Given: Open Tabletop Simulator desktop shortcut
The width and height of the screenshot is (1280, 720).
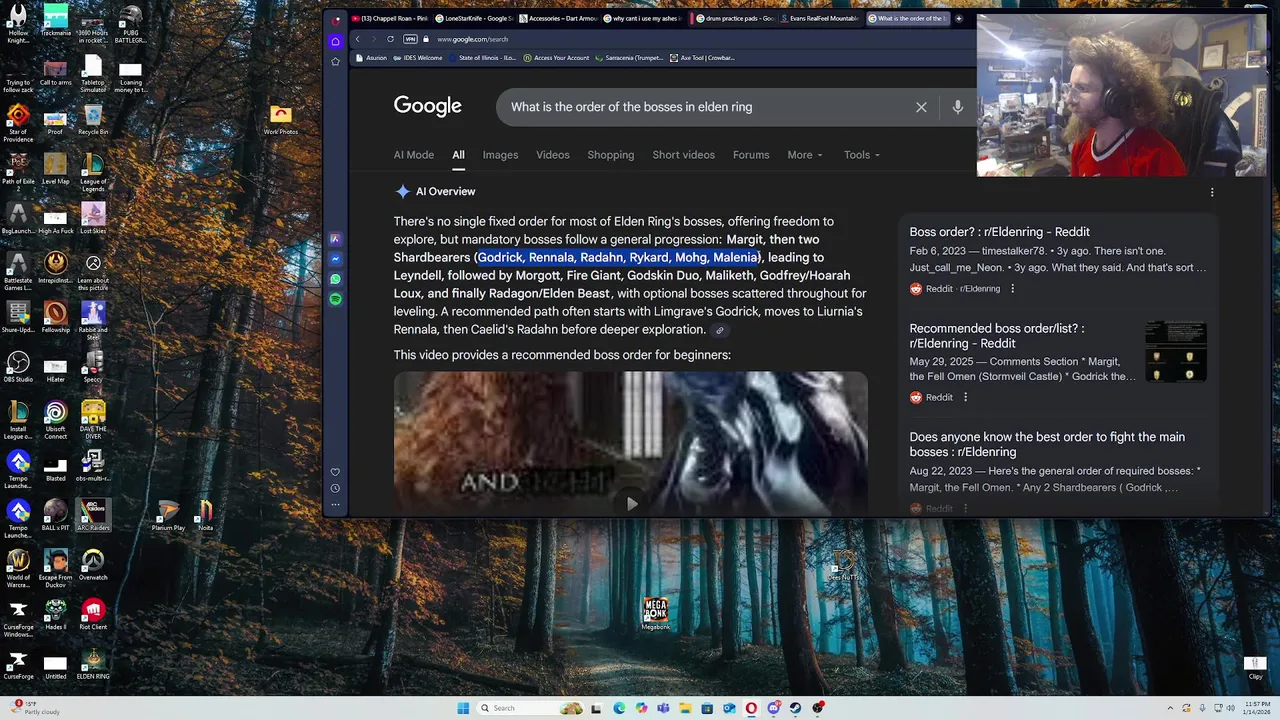Looking at the screenshot, I should 93,74.
